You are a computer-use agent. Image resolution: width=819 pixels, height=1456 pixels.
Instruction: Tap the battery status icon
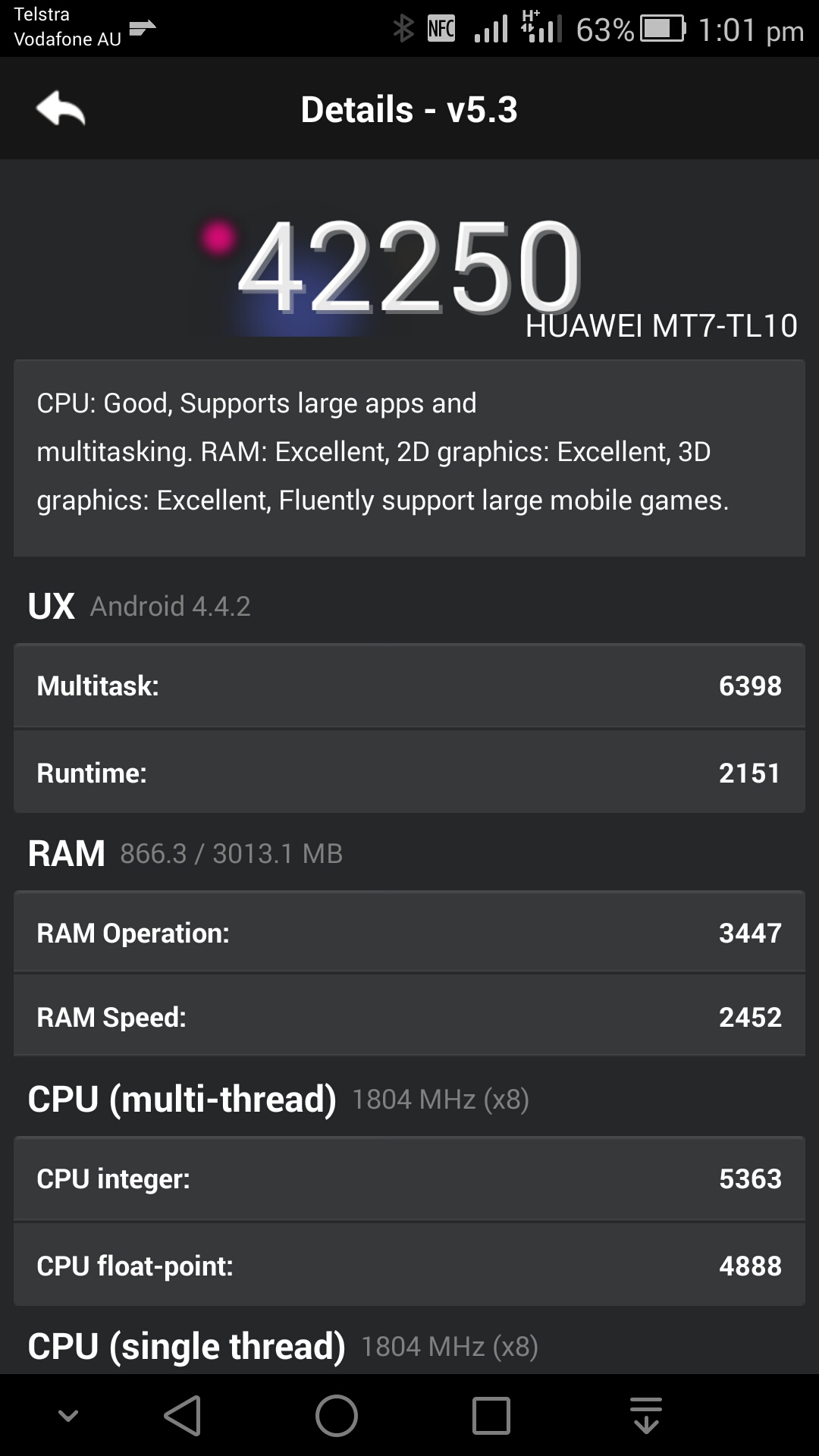(x=663, y=29)
